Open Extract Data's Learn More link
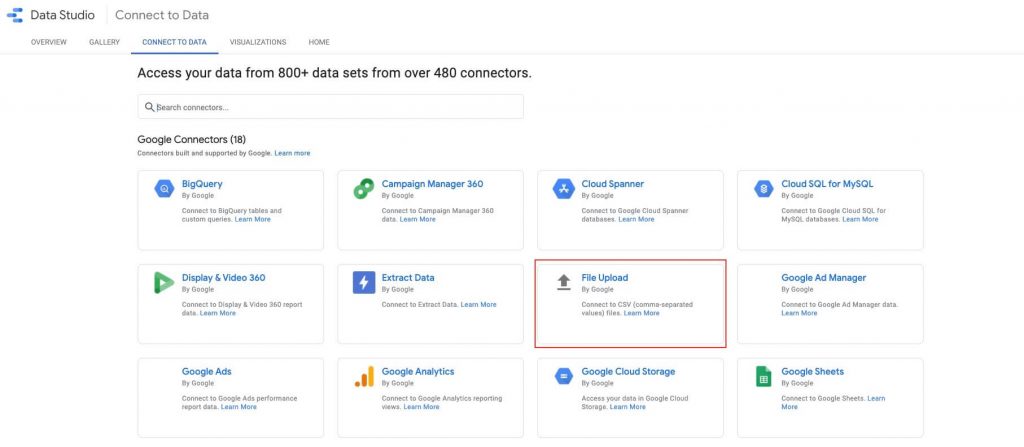Viewport: 1024px width, 447px height. coord(478,305)
